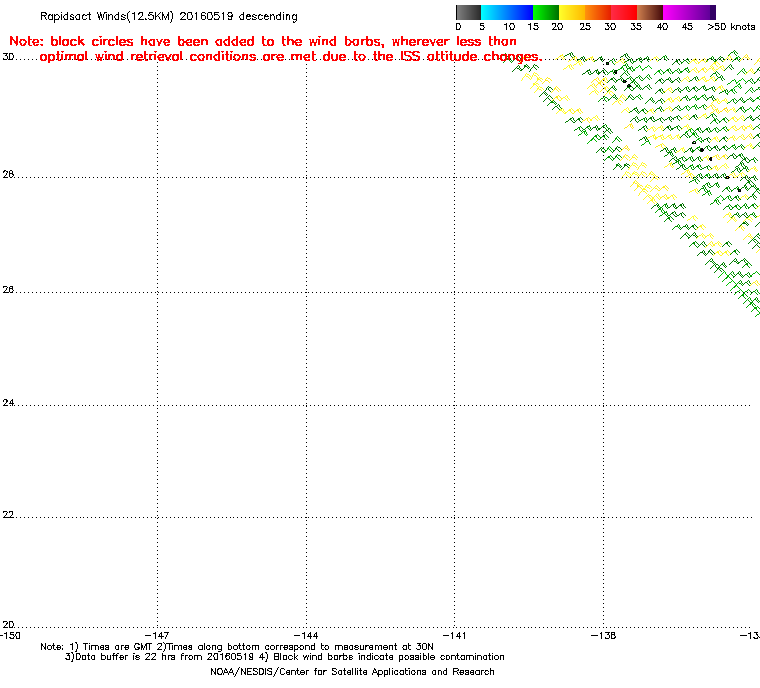Viewport: 760px width, 688px height.
Task: Click the latitude label '30'
Action: (8, 57)
